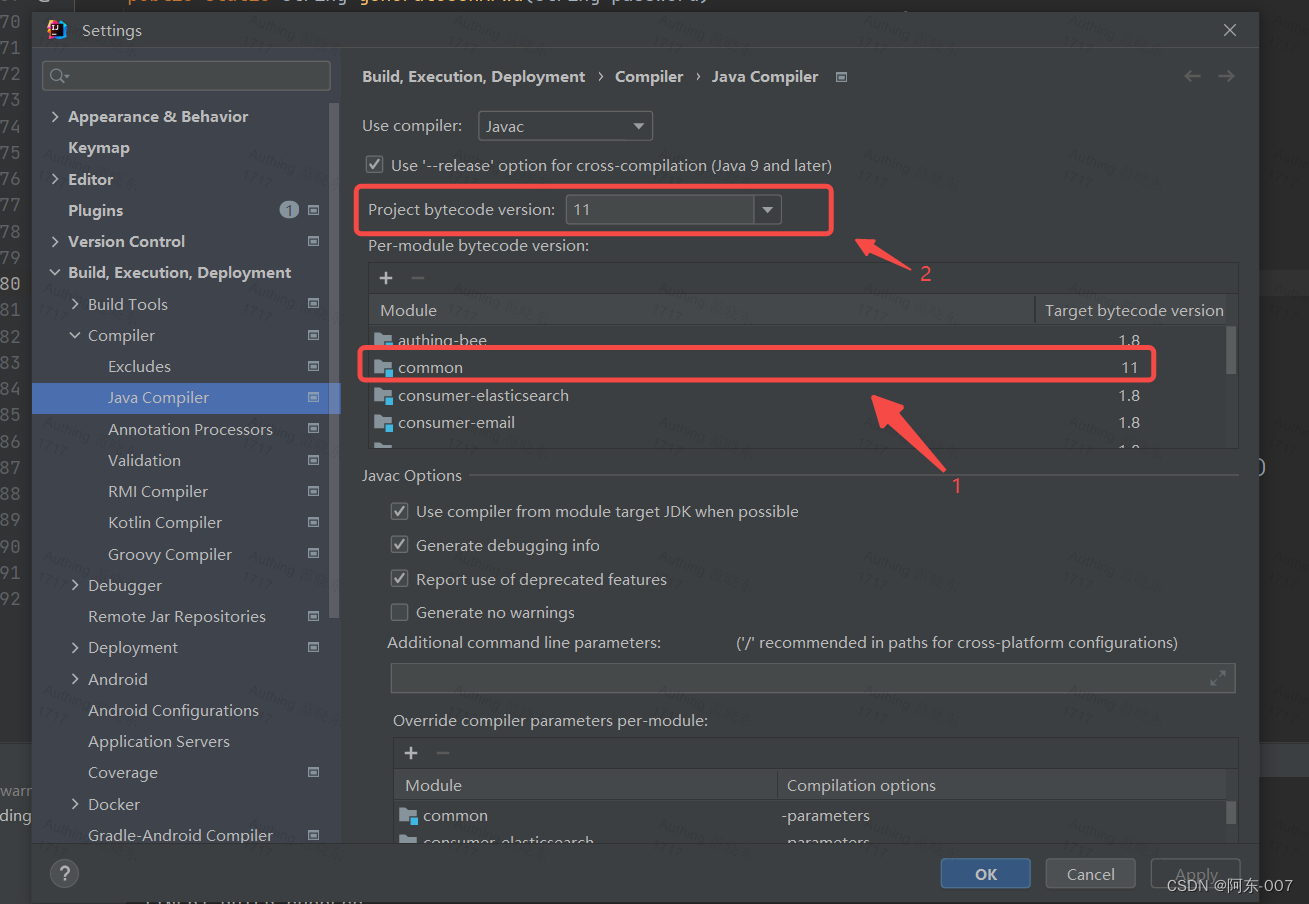The height and width of the screenshot is (904, 1309).
Task: Click Build, Execution, Deployment breadcrumb
Action: coord(474,76)
